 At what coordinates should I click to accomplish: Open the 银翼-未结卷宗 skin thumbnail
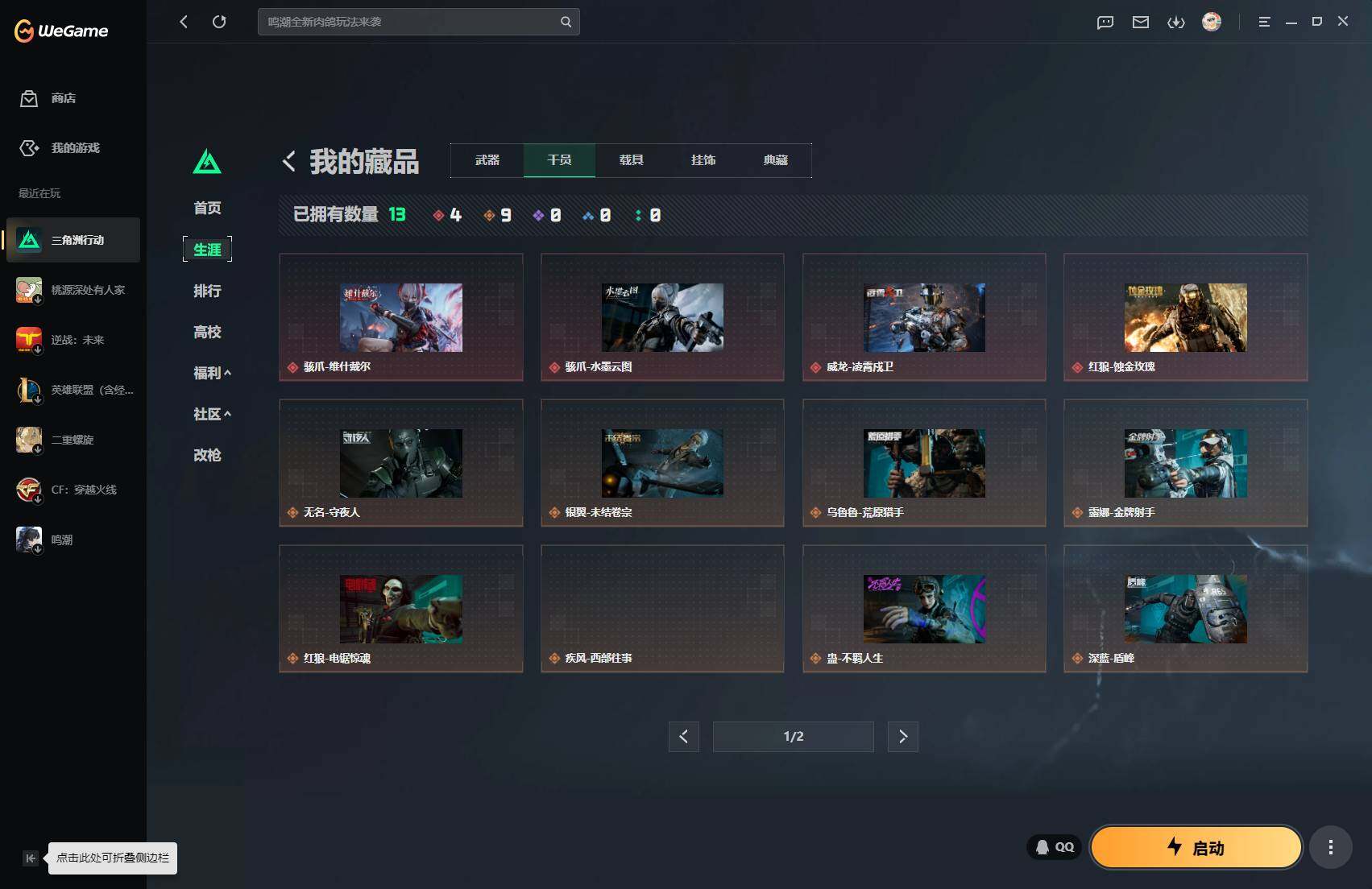pyautogui.click(x=662, y=463)
